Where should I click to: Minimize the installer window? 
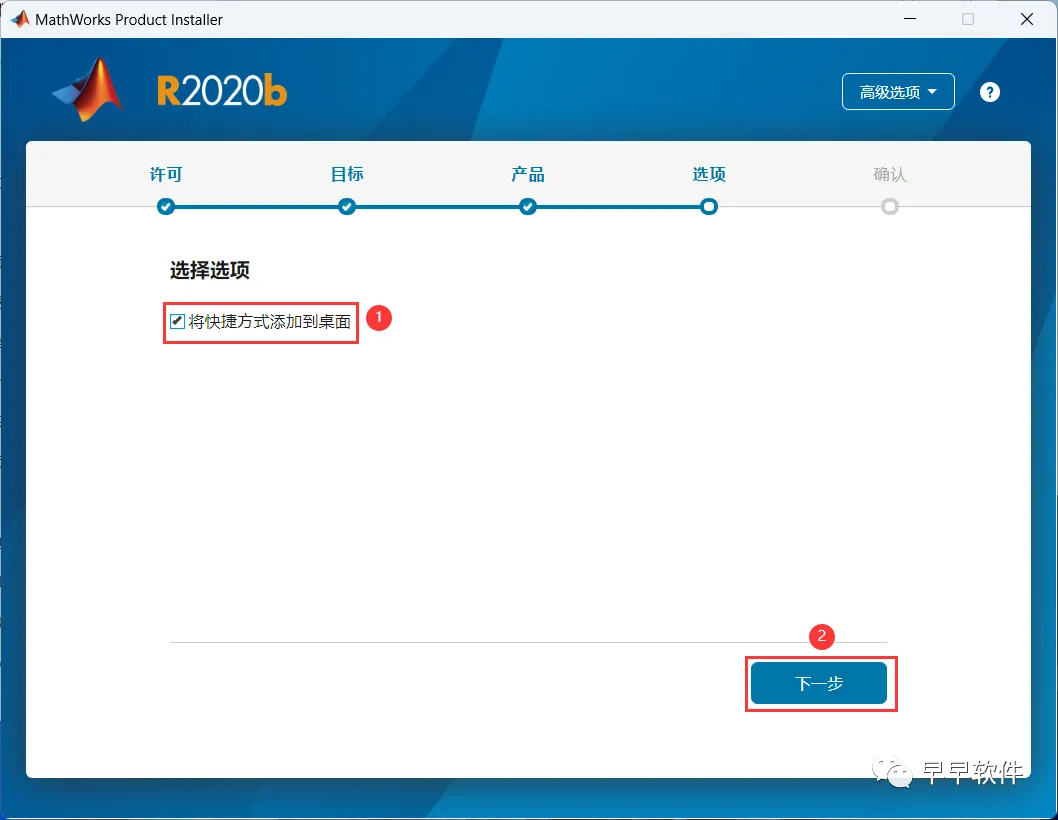tap(910, 19)
